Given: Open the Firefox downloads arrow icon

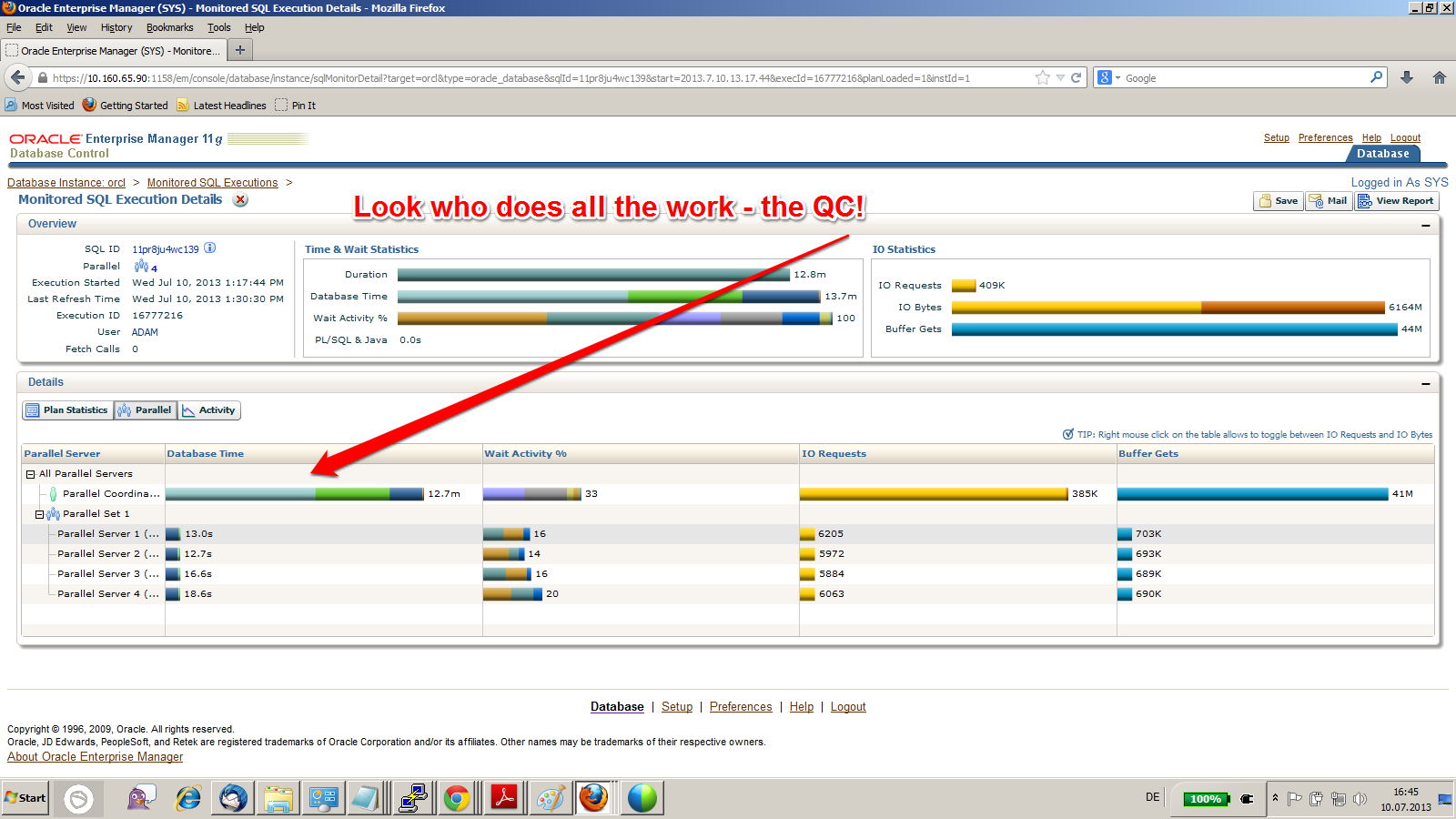Looking at the screenshot, I should tap(1407, 78).
